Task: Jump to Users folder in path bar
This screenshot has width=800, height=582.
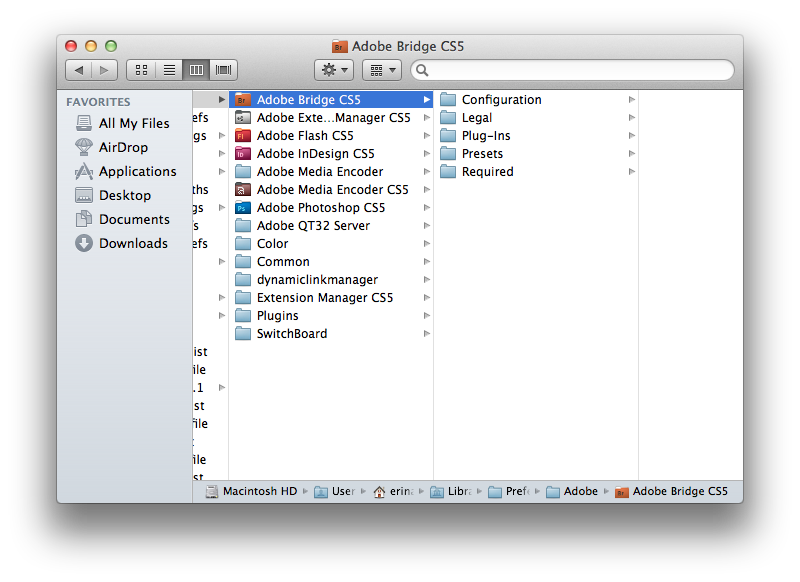Action: [x=334, y=491]
